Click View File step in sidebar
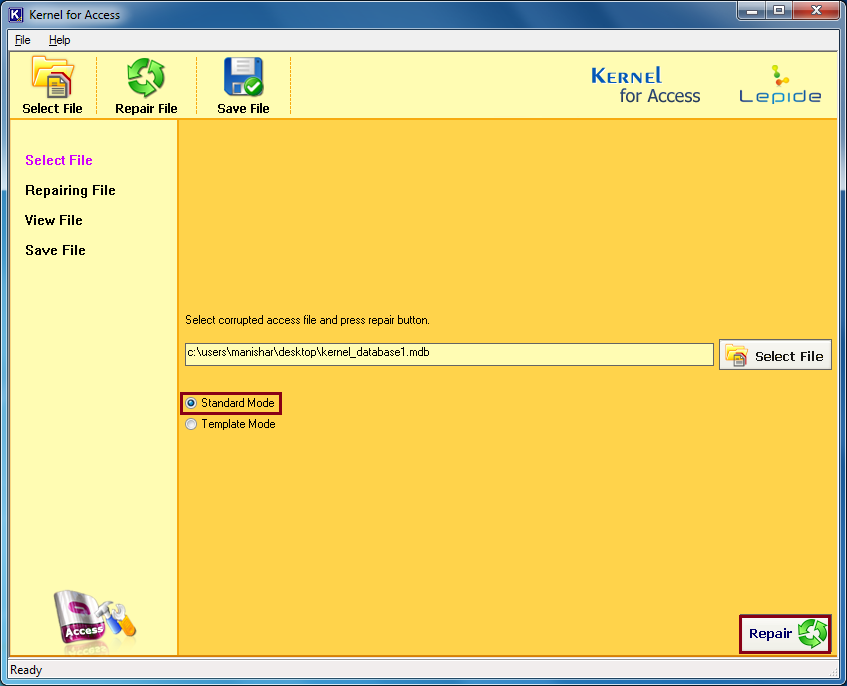The height and width of the screenshot is (686, 847). click(x=53, y=220)
